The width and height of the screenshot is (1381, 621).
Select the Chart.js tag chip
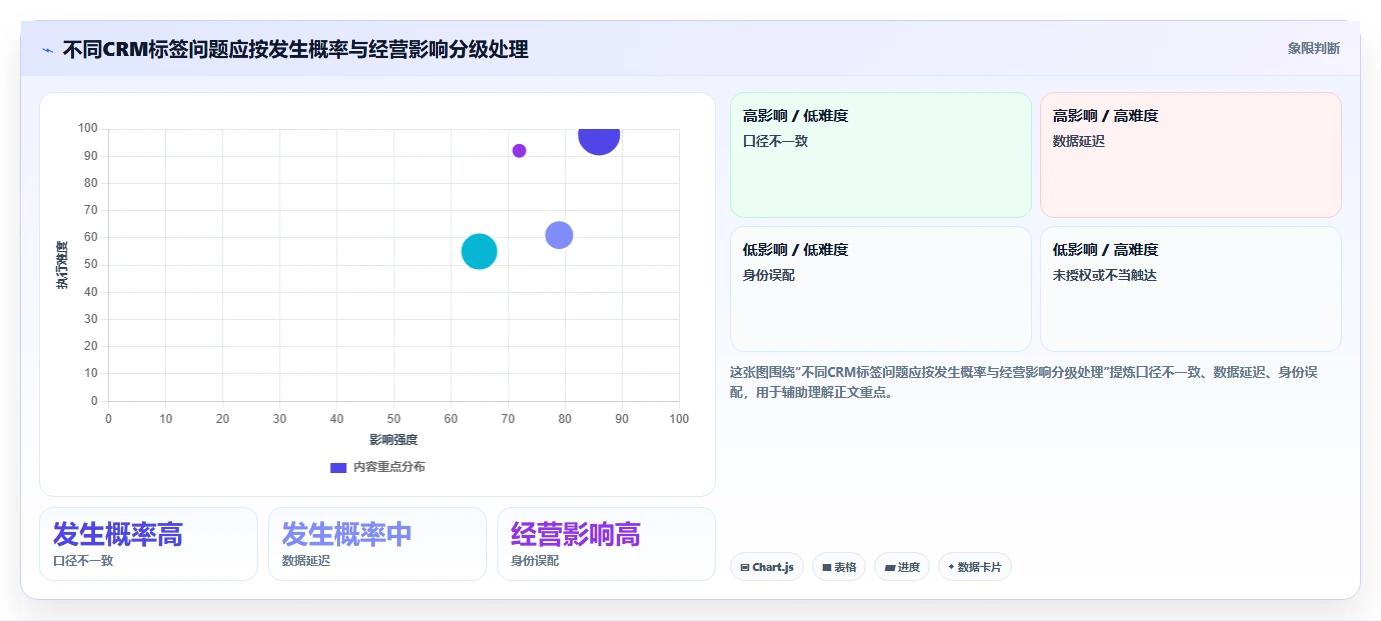click(x=767, y=567)
